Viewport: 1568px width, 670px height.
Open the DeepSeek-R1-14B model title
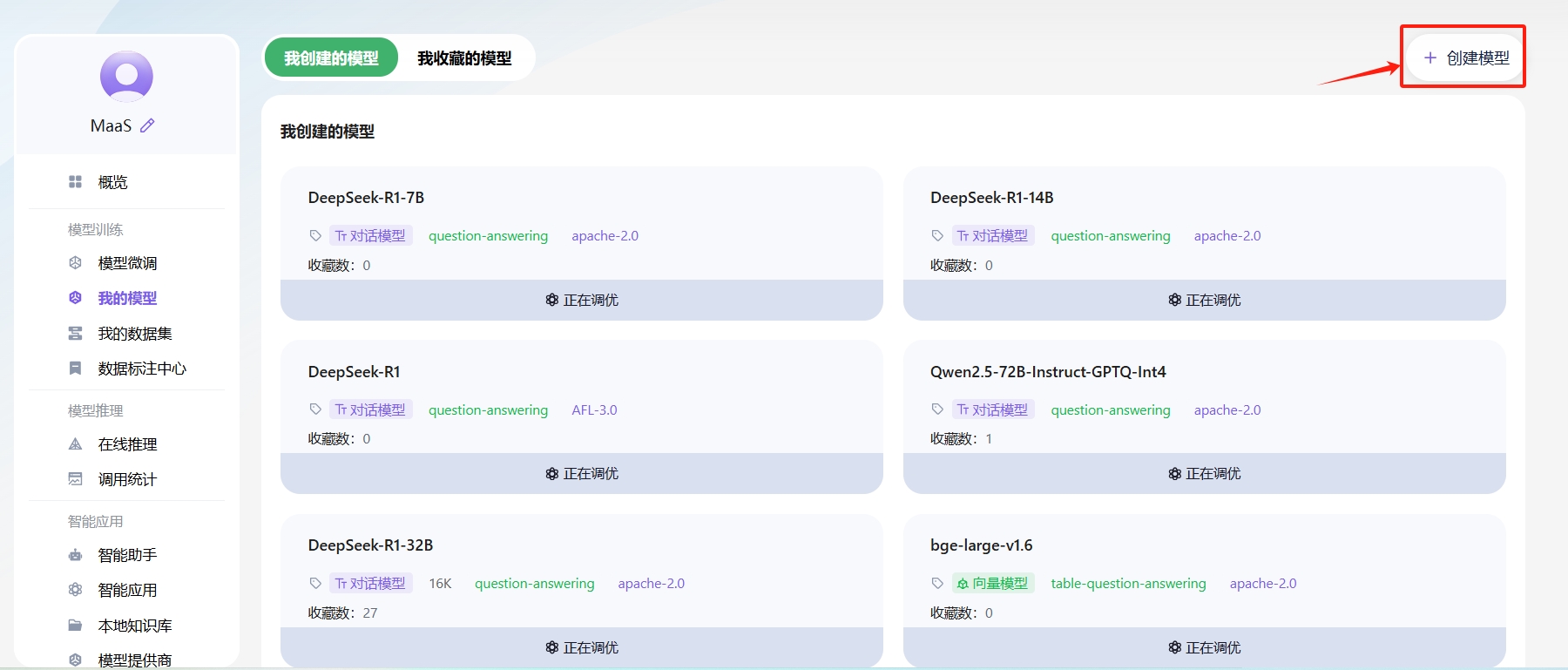coord(991,198)
